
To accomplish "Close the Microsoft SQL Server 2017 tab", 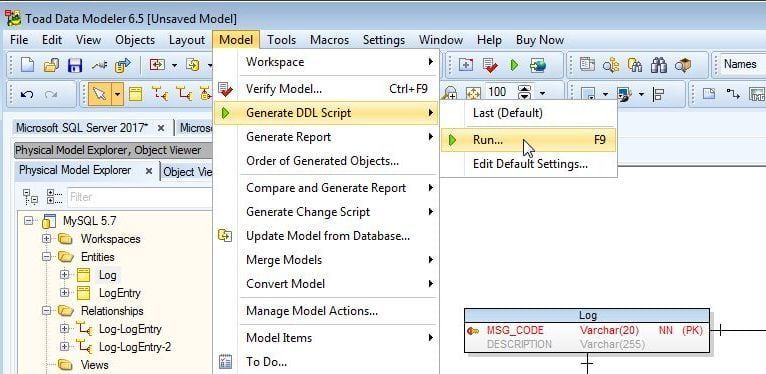I will coord(161,128).
